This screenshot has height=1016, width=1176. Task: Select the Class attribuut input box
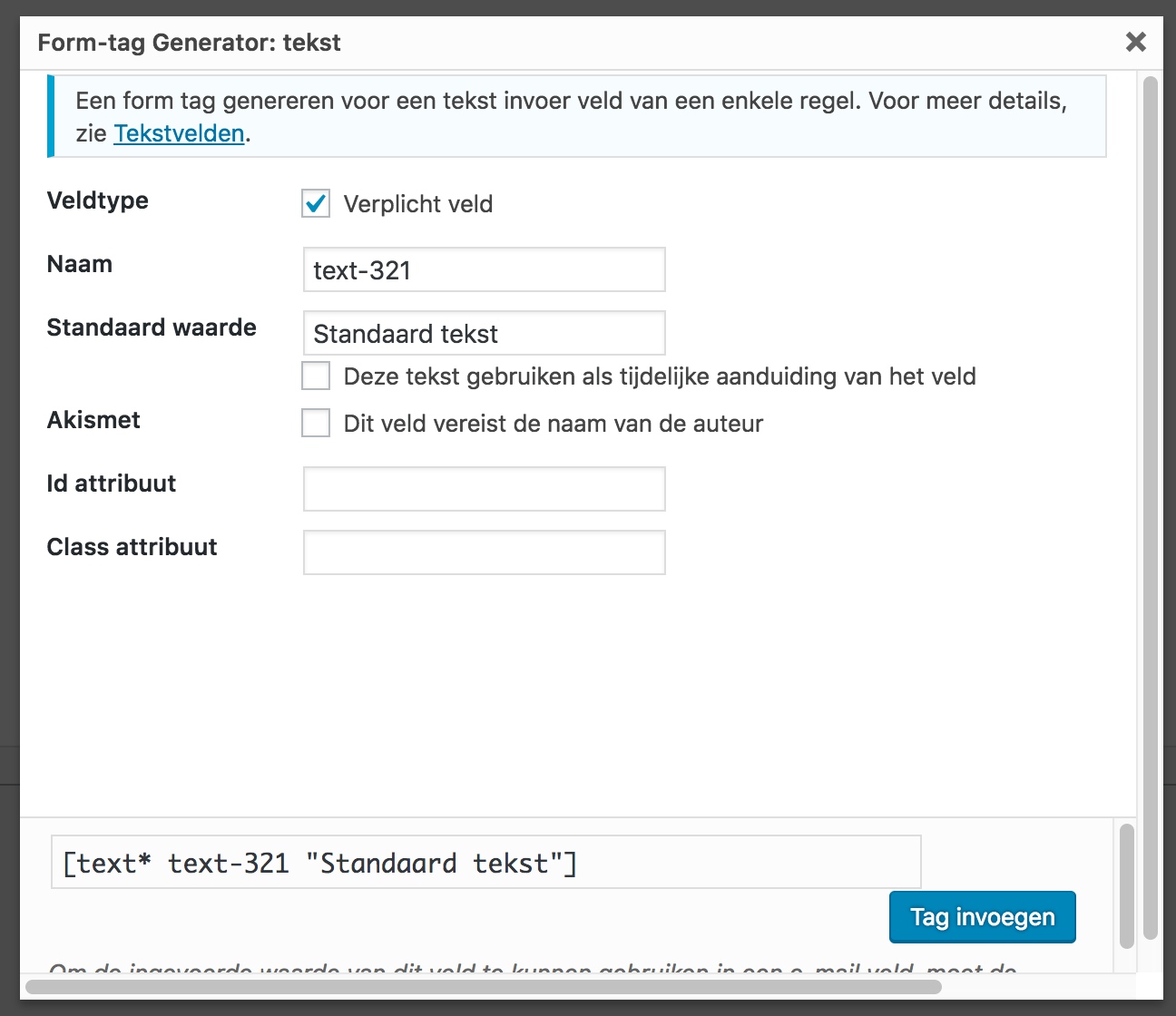coord(484,553)
